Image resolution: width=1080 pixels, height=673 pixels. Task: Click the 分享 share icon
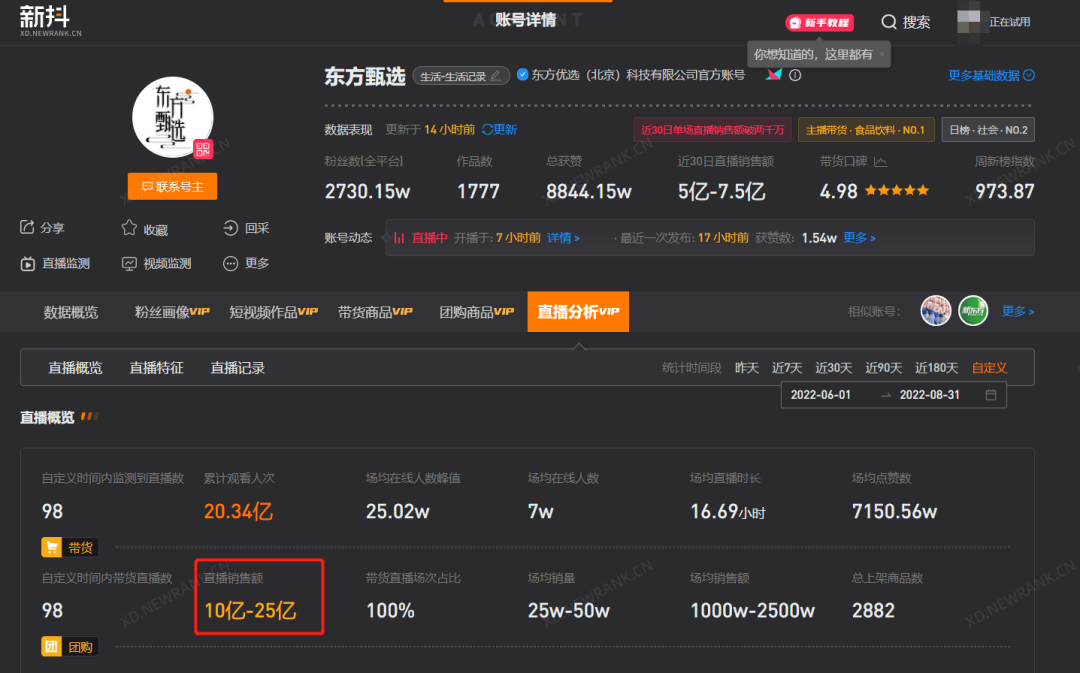(x=28, y=228)
